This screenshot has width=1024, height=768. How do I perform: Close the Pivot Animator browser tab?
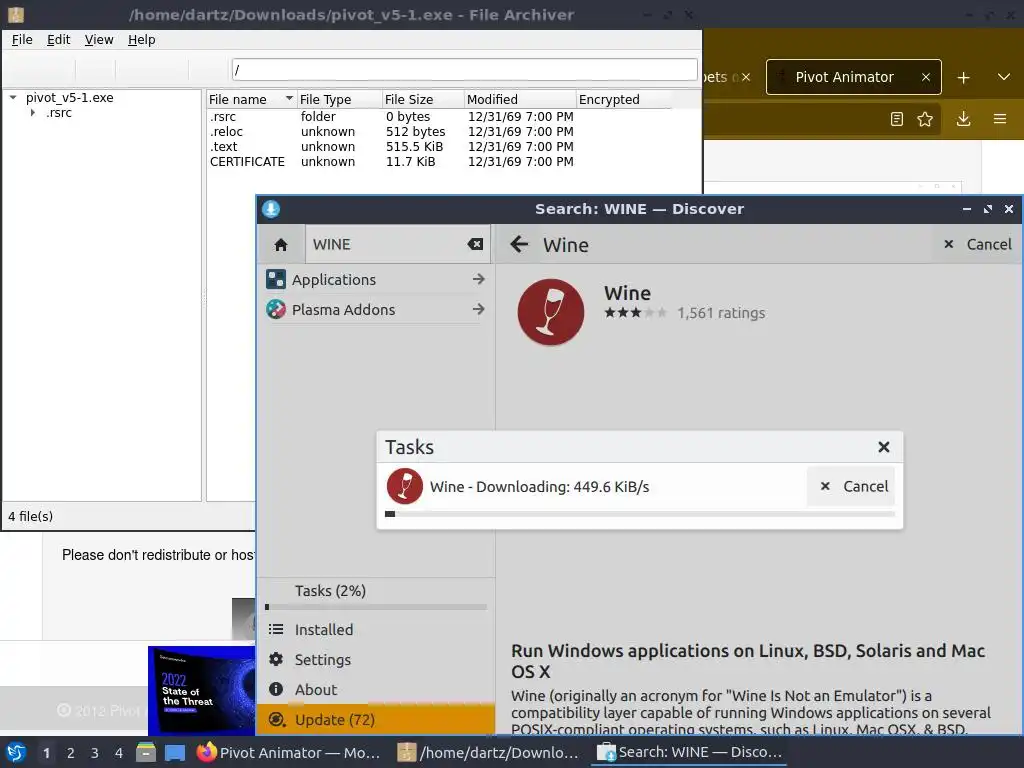[x=925, y=77]
